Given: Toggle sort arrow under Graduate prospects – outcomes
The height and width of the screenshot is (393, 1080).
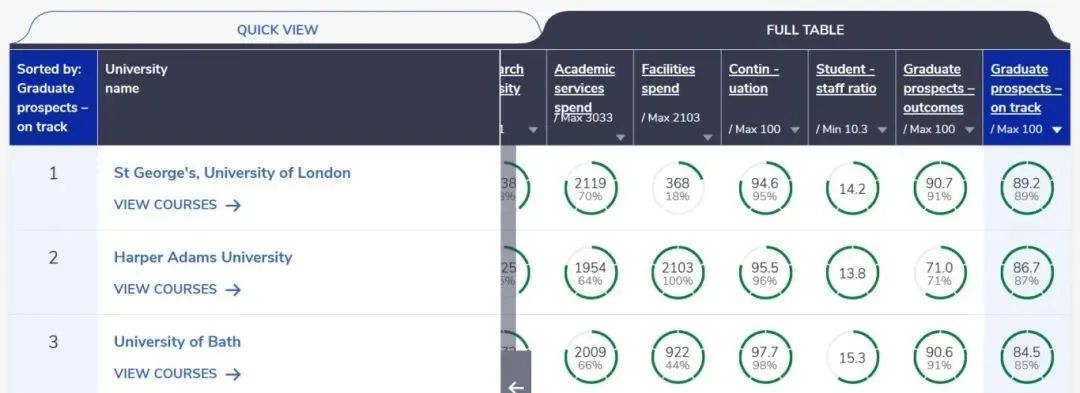Looking at the screenshot, I should click(969, 129).
